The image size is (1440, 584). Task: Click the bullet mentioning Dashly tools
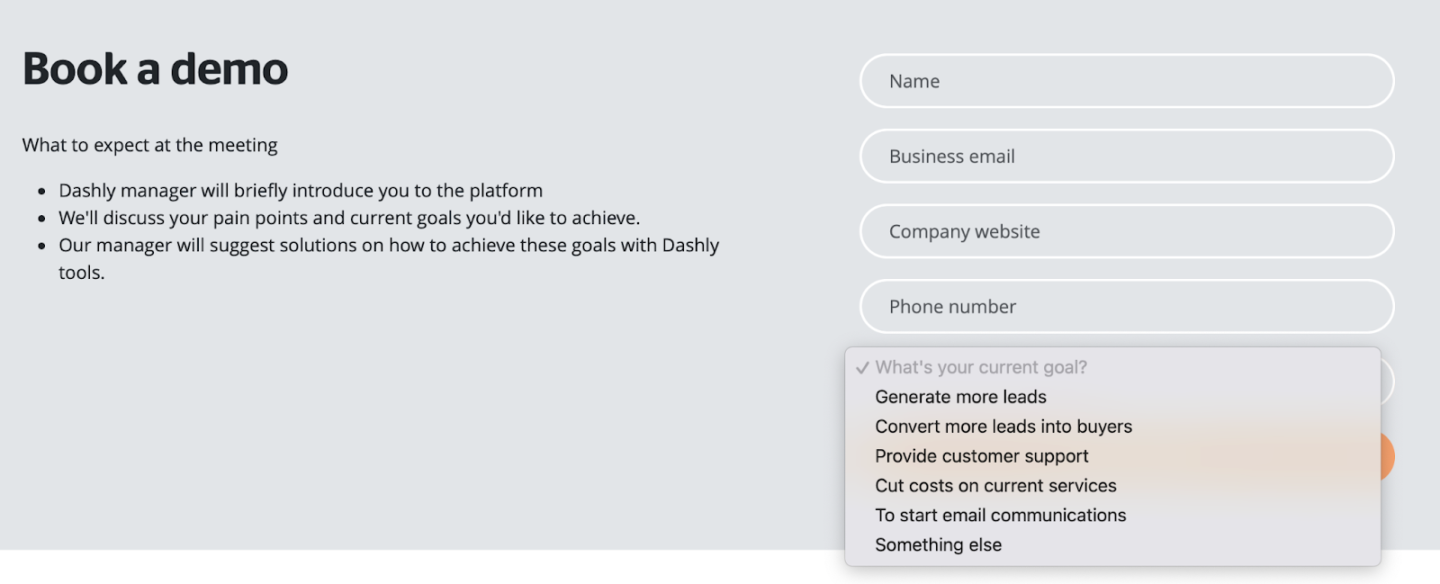[390, 245]
